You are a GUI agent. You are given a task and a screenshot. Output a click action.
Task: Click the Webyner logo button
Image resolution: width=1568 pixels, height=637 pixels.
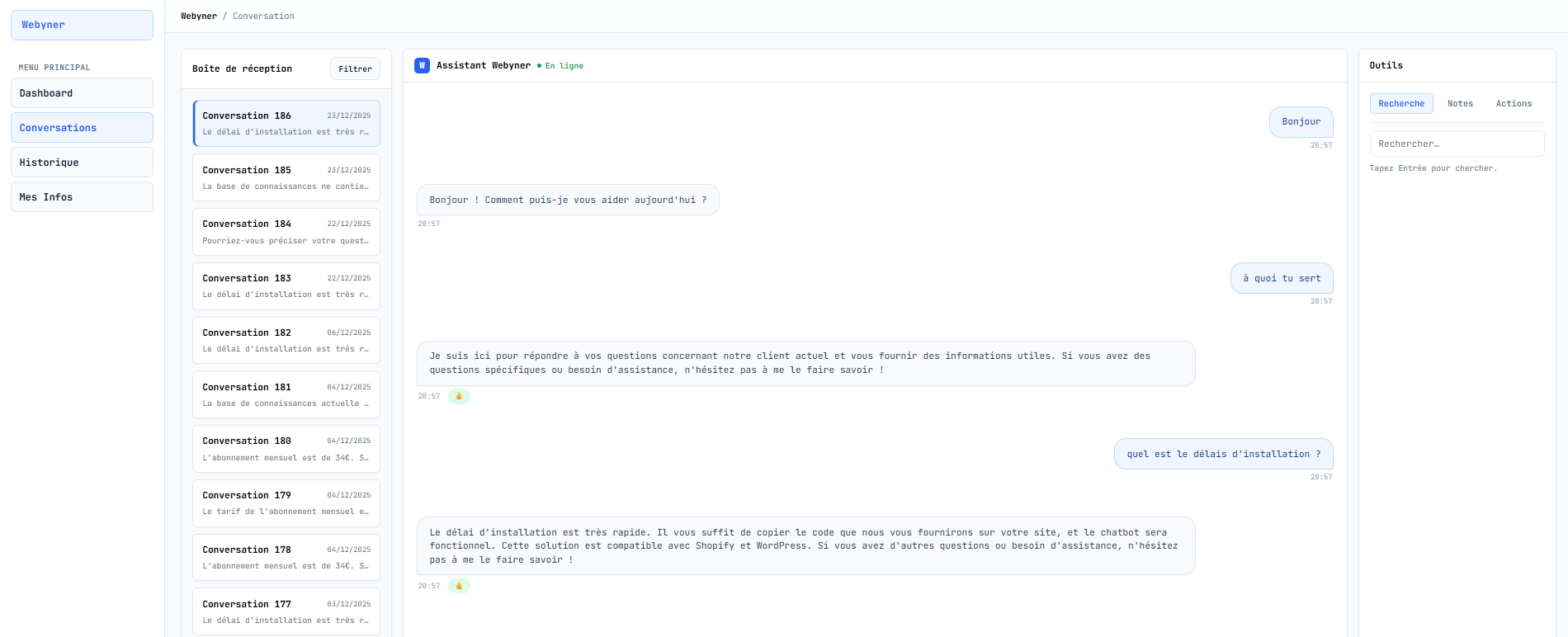(82, 25)
